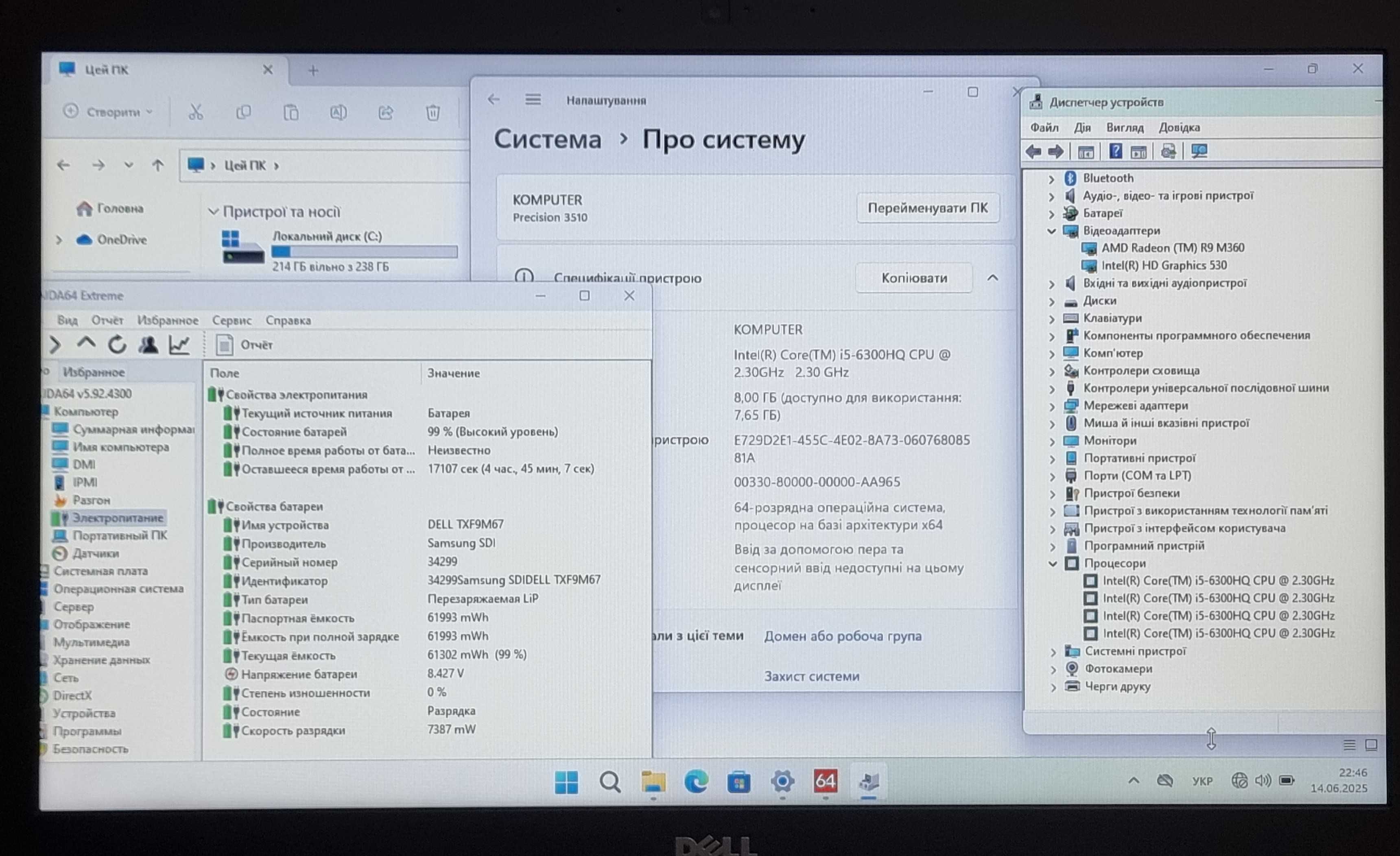Click the Up arrow in File Explorer navigation
The width and height of the screenshot is (1400, 856).
coord(157,165)
